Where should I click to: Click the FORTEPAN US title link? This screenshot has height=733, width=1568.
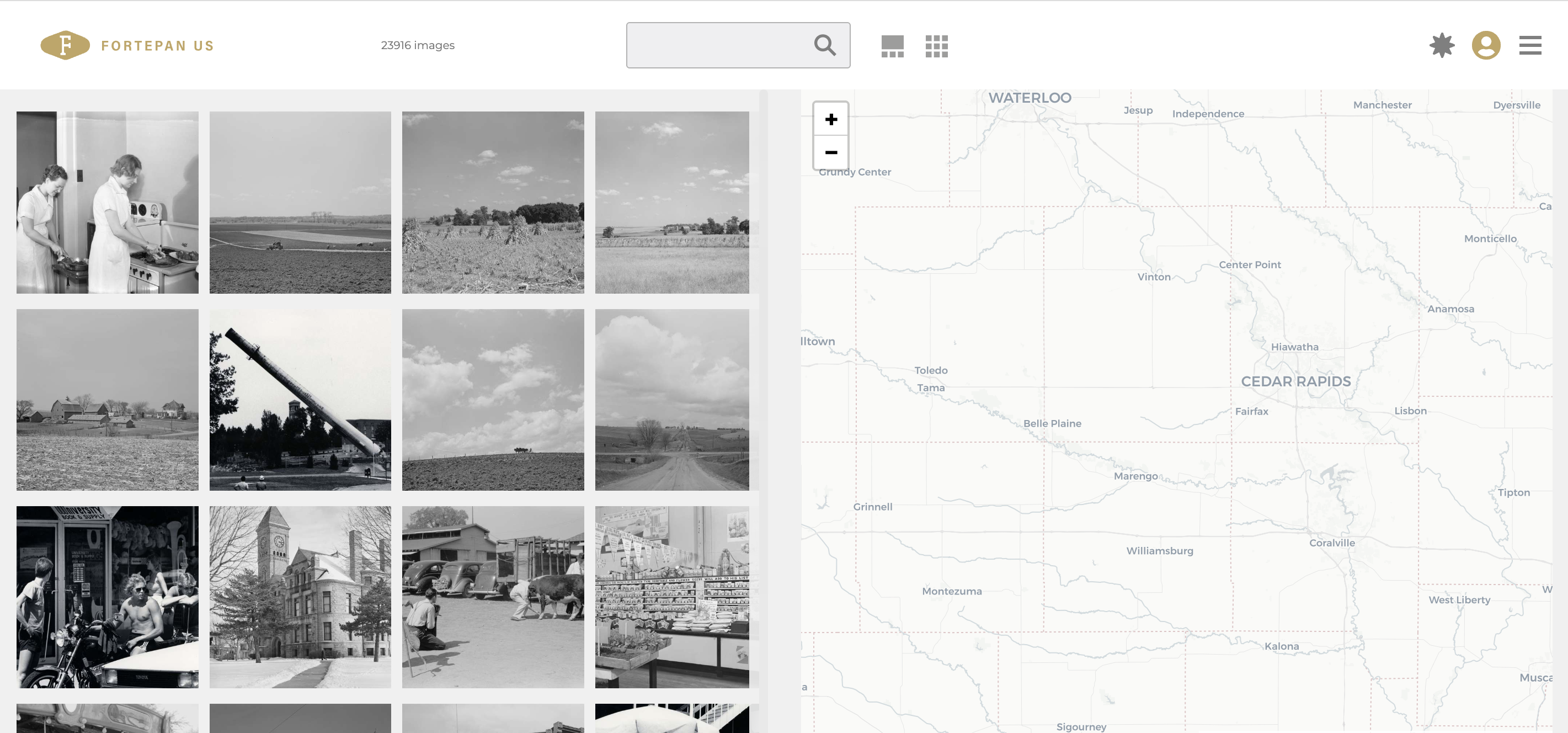pyautogui.click(x=158, y=46)
